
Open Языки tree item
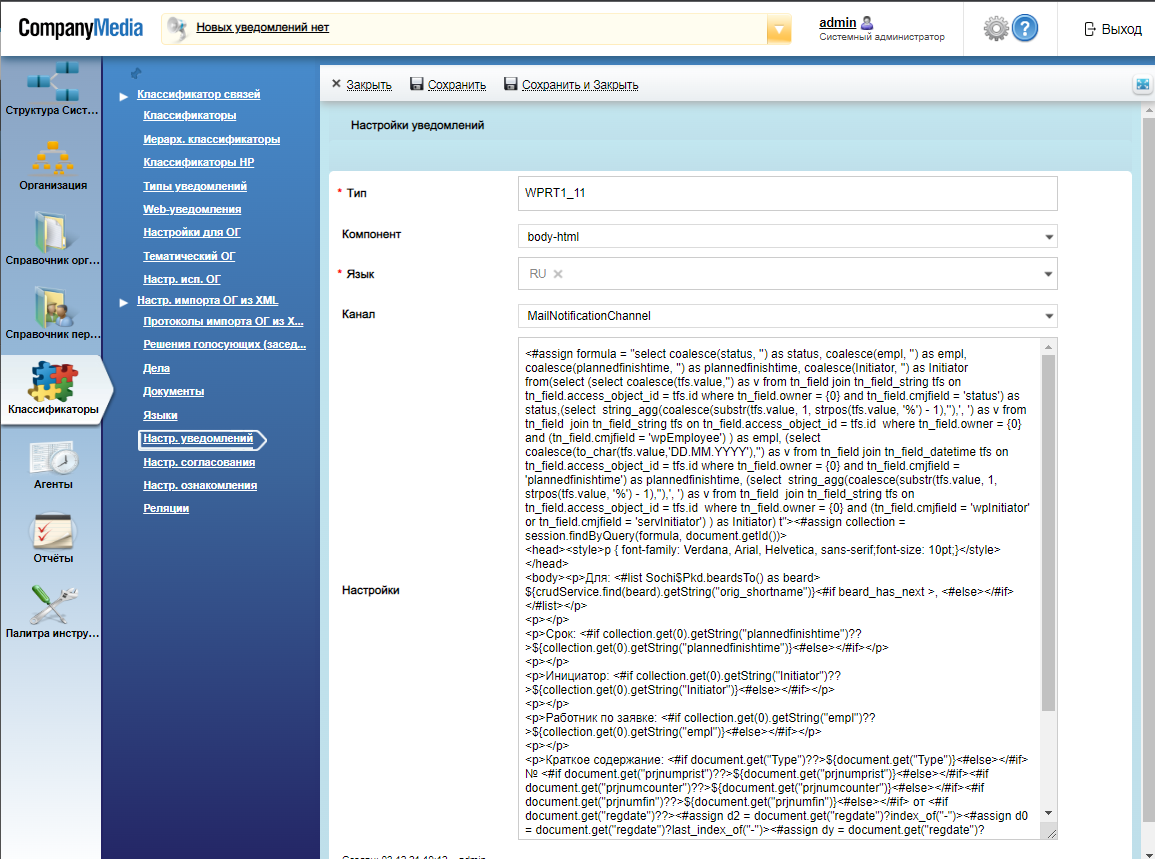160,416
